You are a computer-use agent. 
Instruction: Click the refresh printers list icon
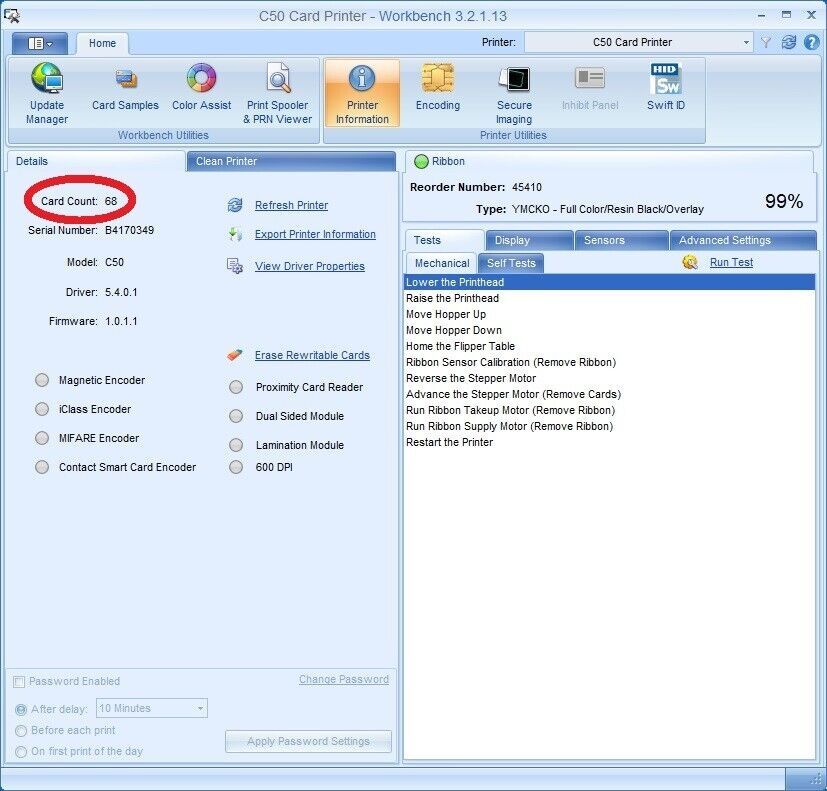point(789,42)
